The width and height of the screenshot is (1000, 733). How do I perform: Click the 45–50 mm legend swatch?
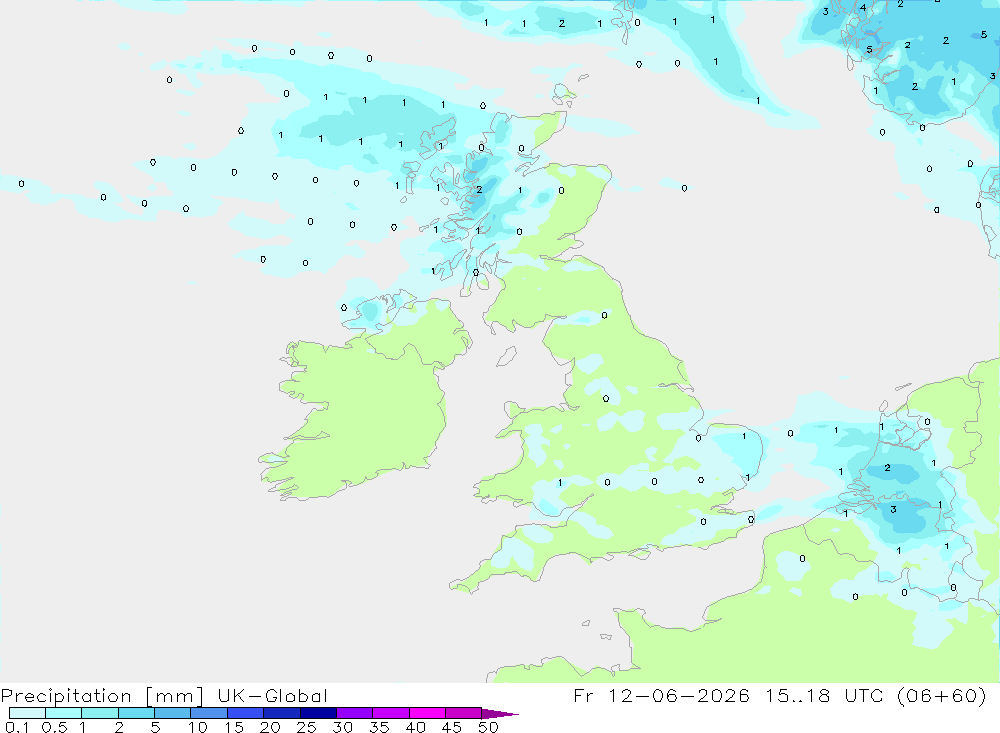[x=464, y=713]
